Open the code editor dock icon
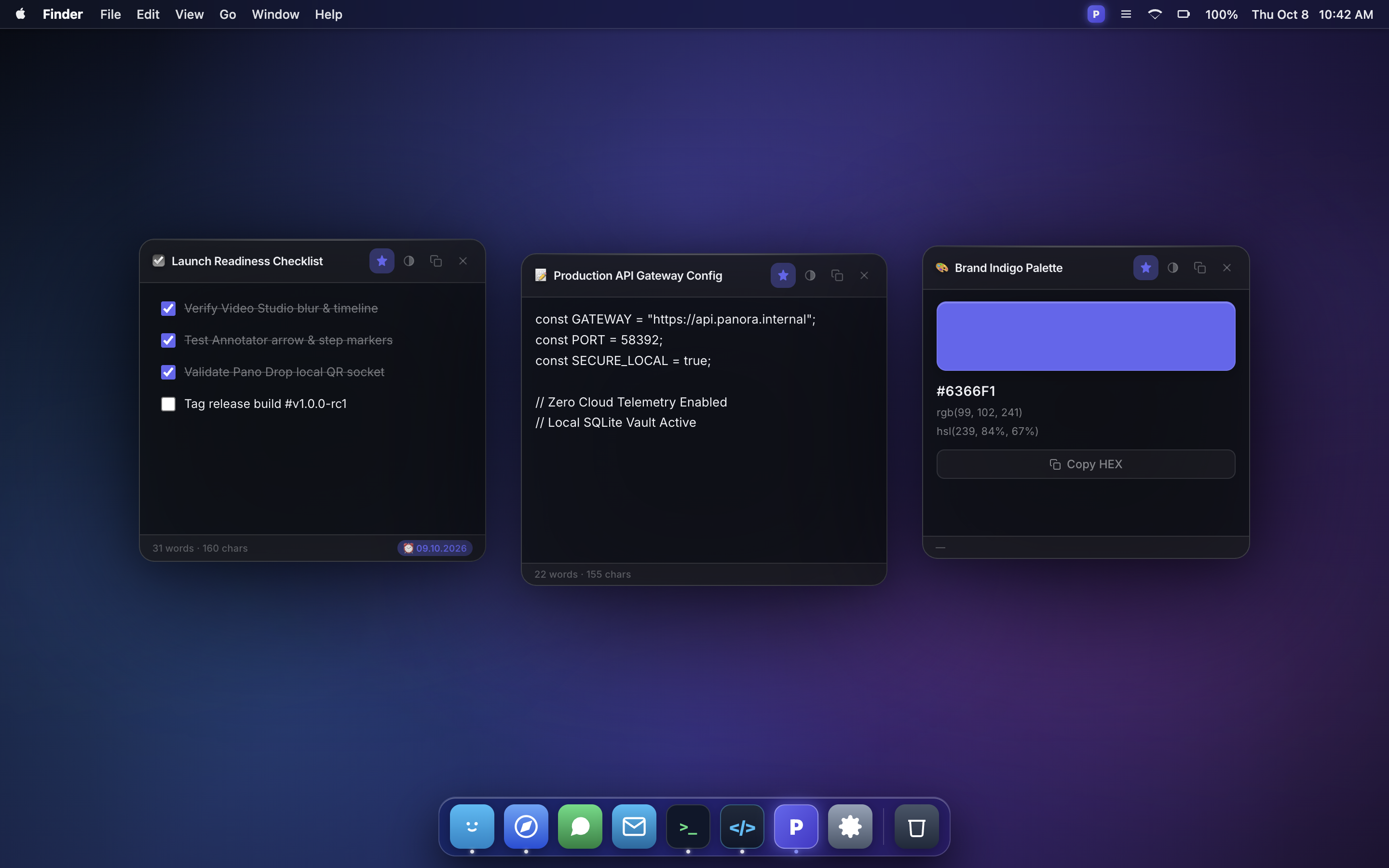The width and height of the screenshot is (1389, 868). click(742, 827)
